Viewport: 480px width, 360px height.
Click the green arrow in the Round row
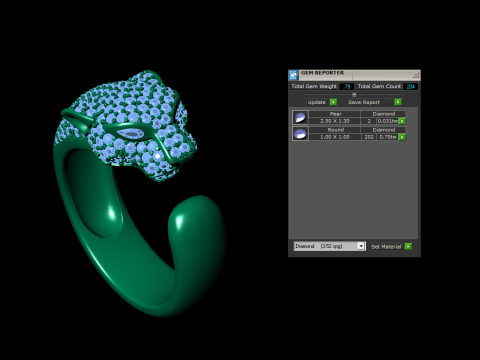click(402, 137)
